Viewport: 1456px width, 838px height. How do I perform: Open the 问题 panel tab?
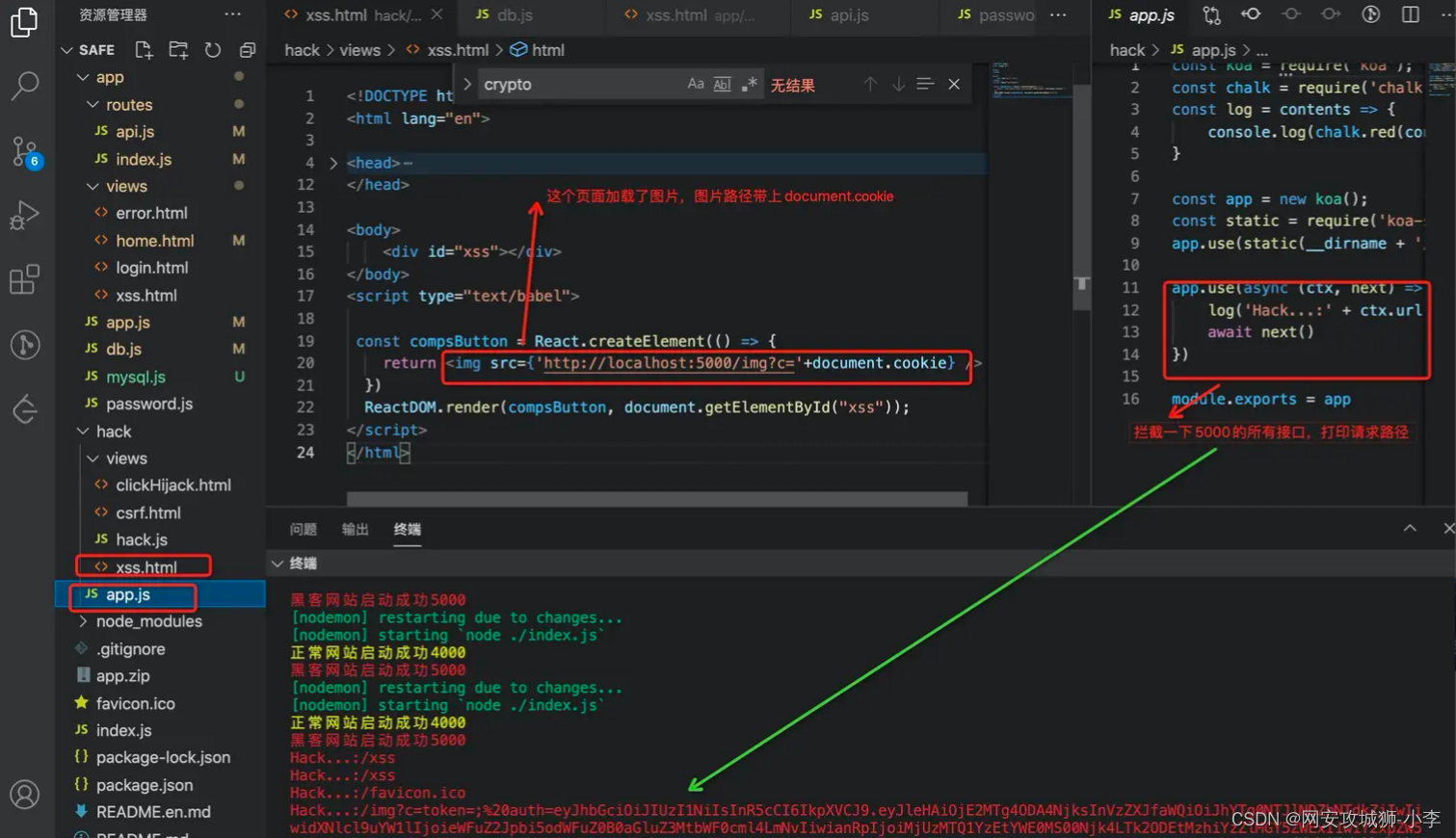[304, 529]
